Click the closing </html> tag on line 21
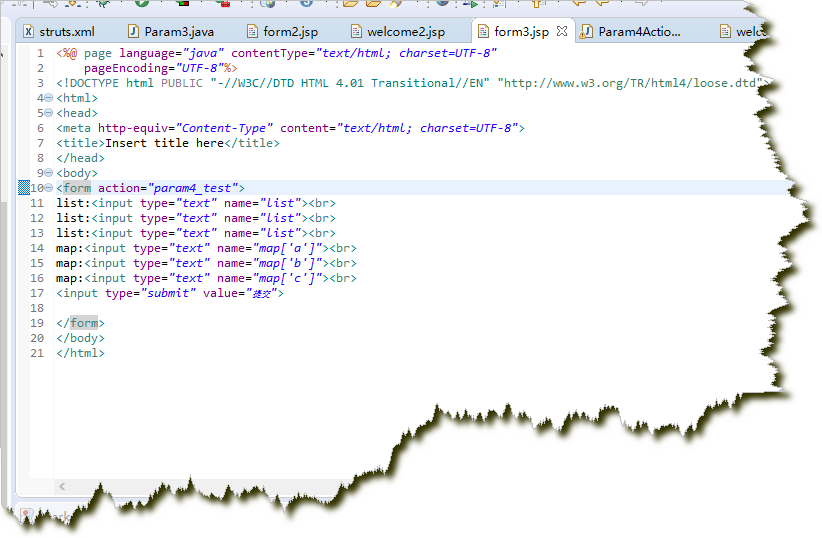822x538 pixels. [80, 353]
